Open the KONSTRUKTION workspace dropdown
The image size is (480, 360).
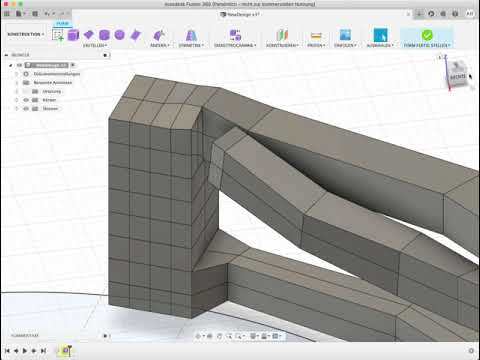click(x=26, y=34)
